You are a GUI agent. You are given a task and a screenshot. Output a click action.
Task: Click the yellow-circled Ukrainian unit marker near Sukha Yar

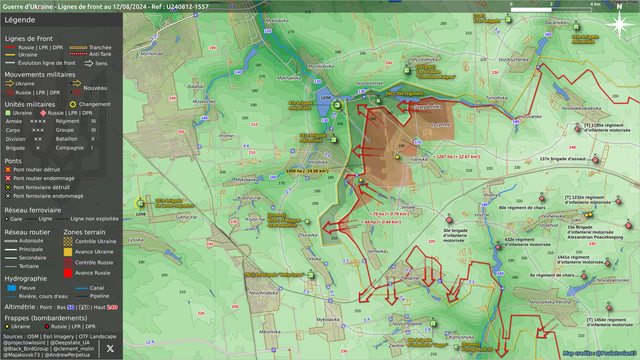140,203
